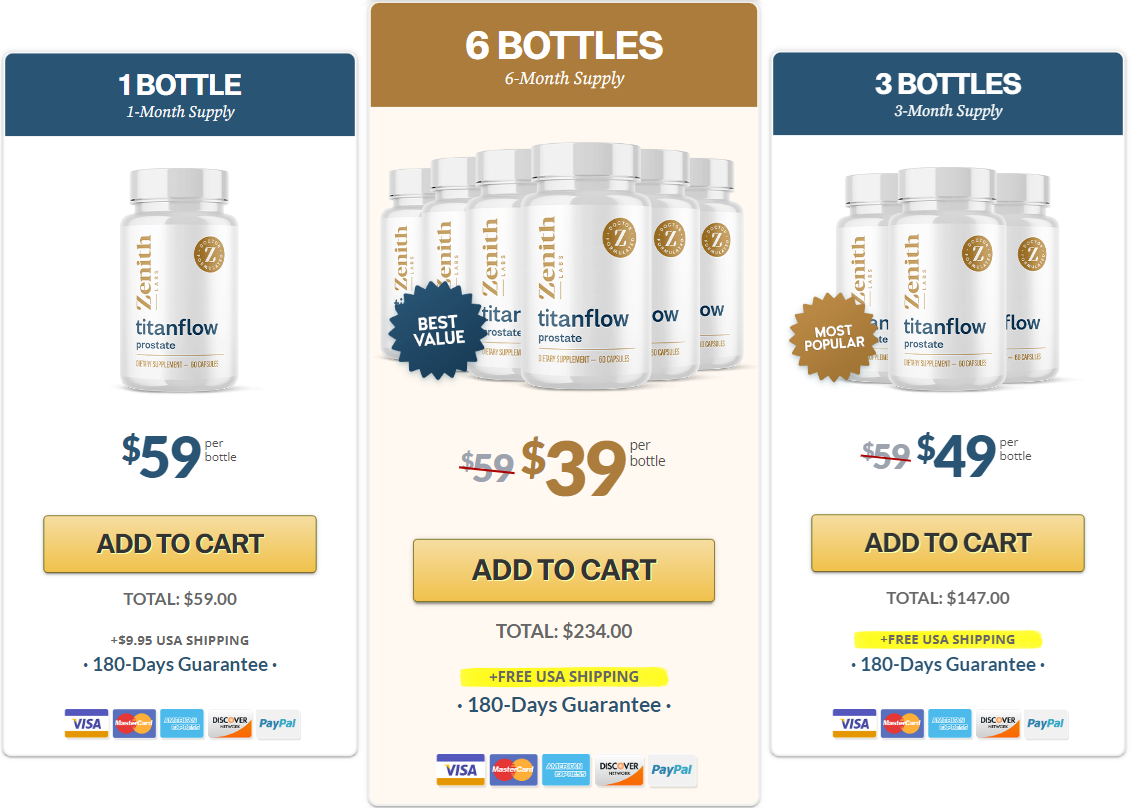Select the 3 Bottles header

click(947, 94)
